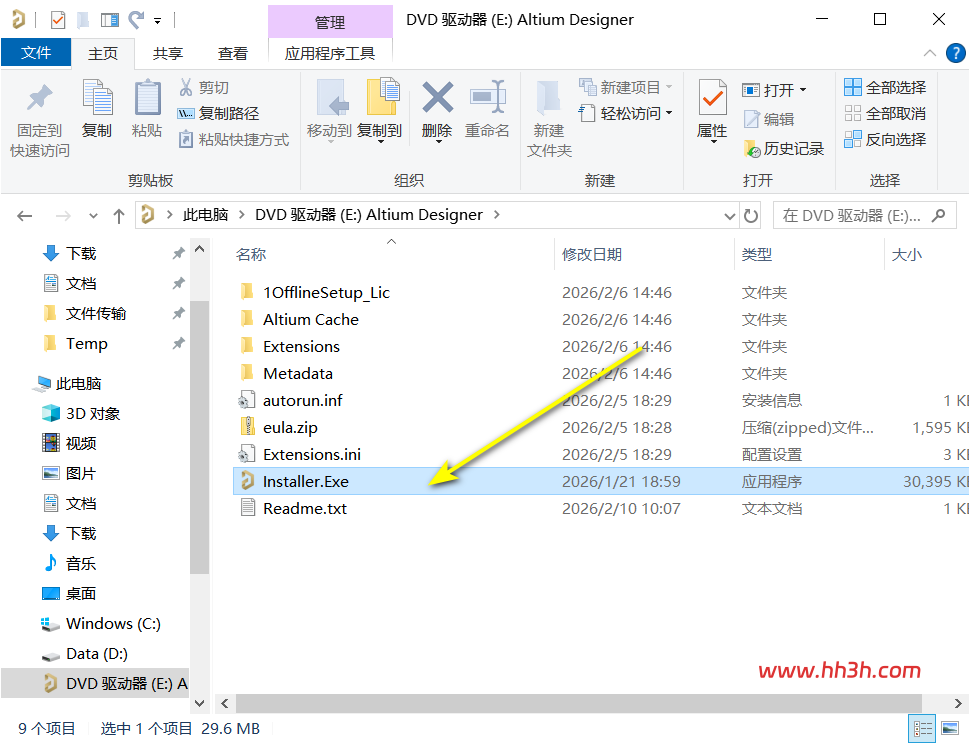
Task: Select the 1OfflineSetup_Lic folder
Action: [326, 293]
